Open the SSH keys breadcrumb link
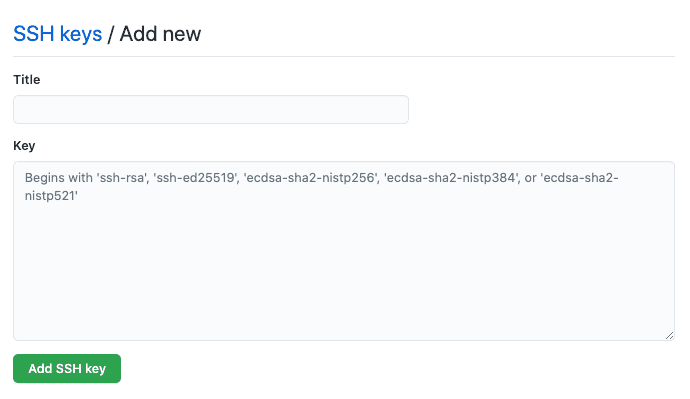Viewport: 690px width, 399px height. point(58,34)
